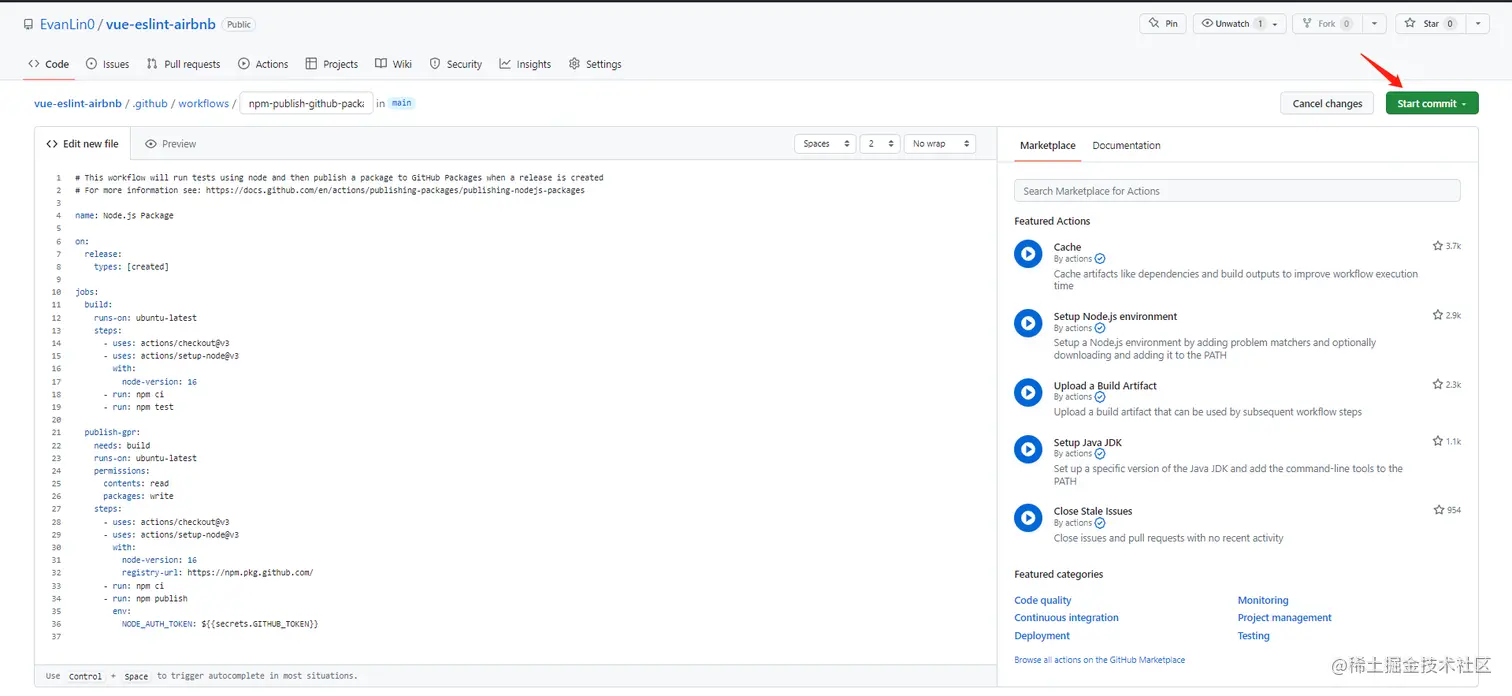This screenshot has height=696, width=1512.
Task: Star the repository
Action: tap(1429, 23)
